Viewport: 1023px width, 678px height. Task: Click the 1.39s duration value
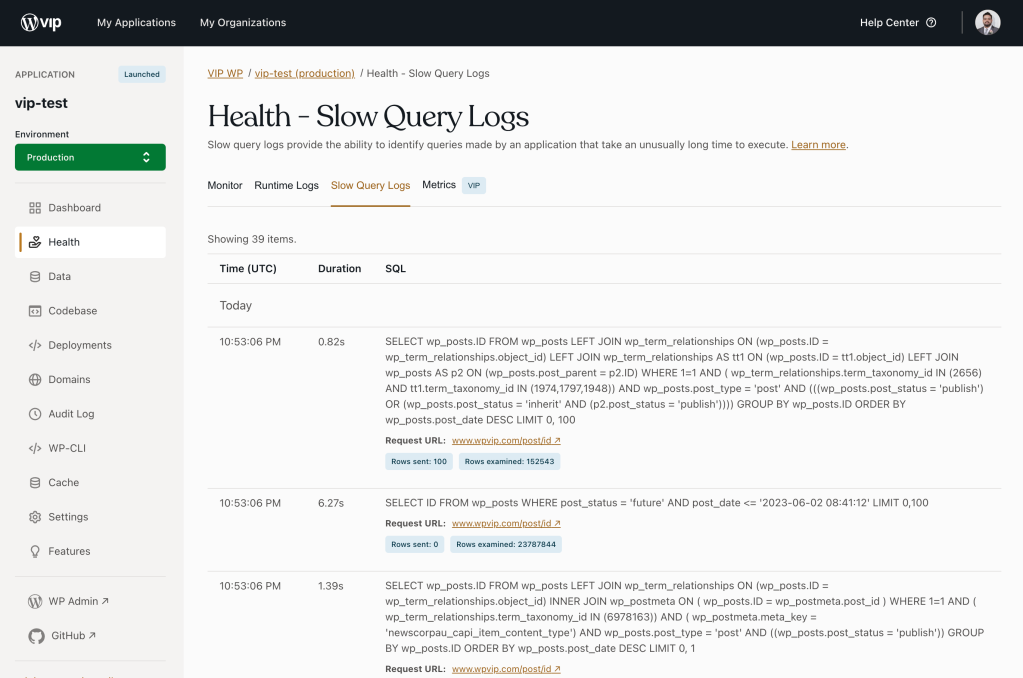pyautogui.click(x=331, y=586)
